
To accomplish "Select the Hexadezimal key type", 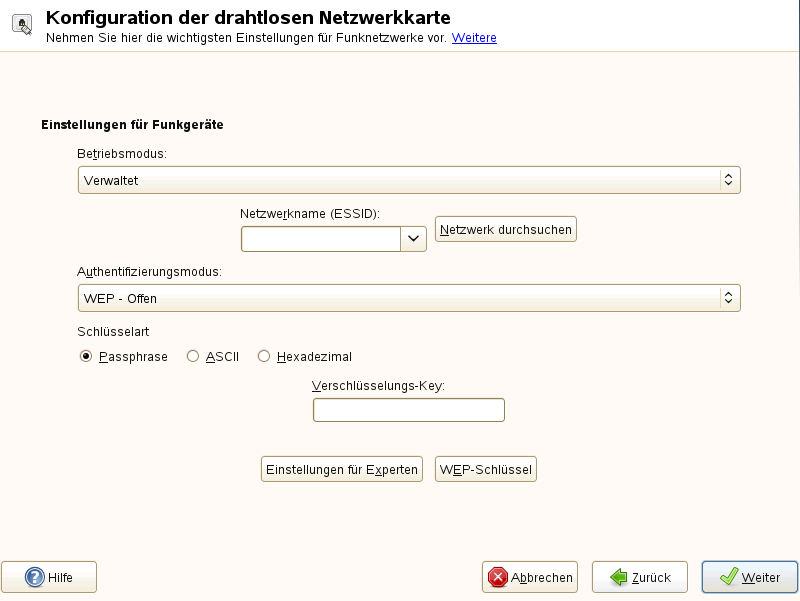I will click(264, 356).
